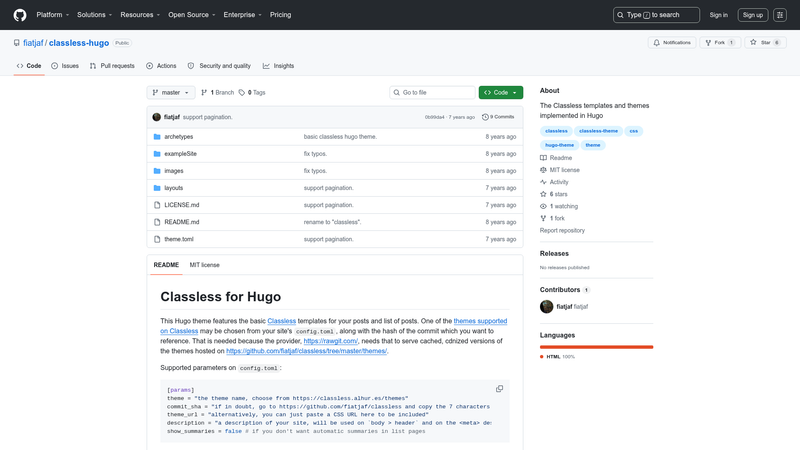Switch to the Code tab
This screenshot has width=800, height=450.
pos(29,66)
